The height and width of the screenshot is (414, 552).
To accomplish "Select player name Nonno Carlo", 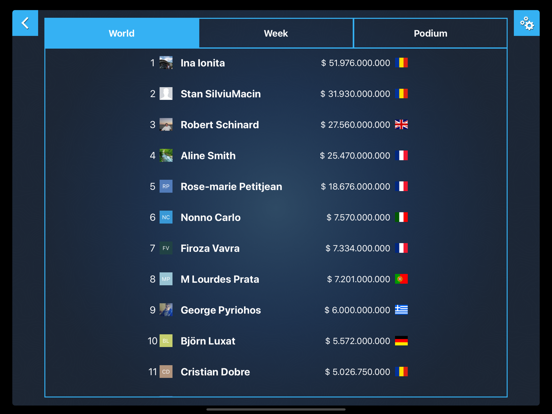I will [211, 218].
